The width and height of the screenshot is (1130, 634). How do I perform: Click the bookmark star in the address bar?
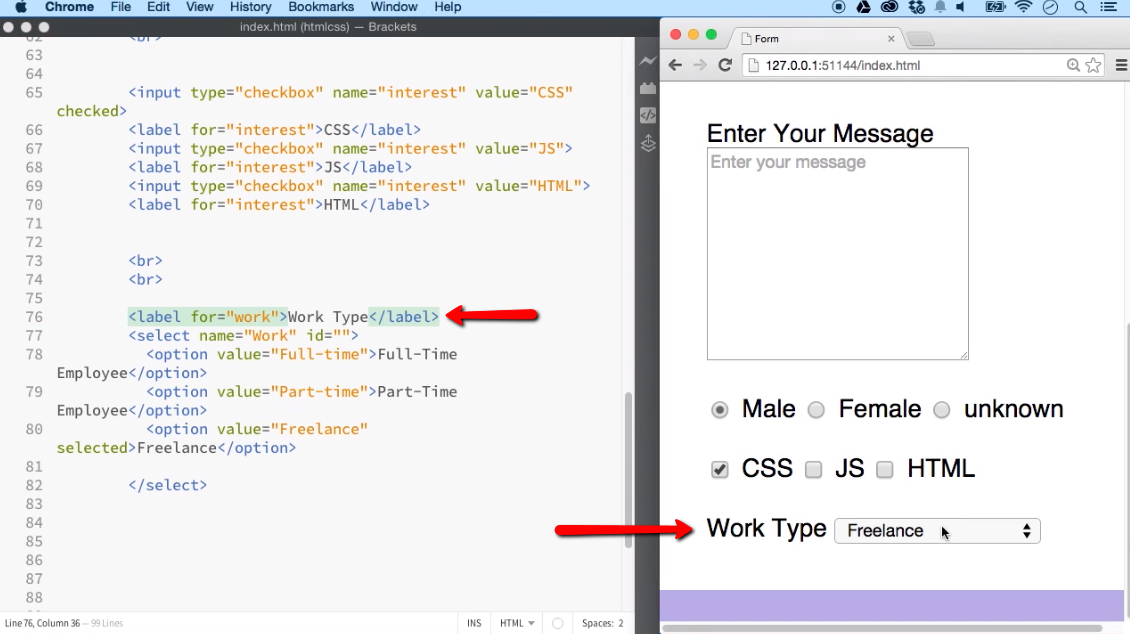point(1093,64)
